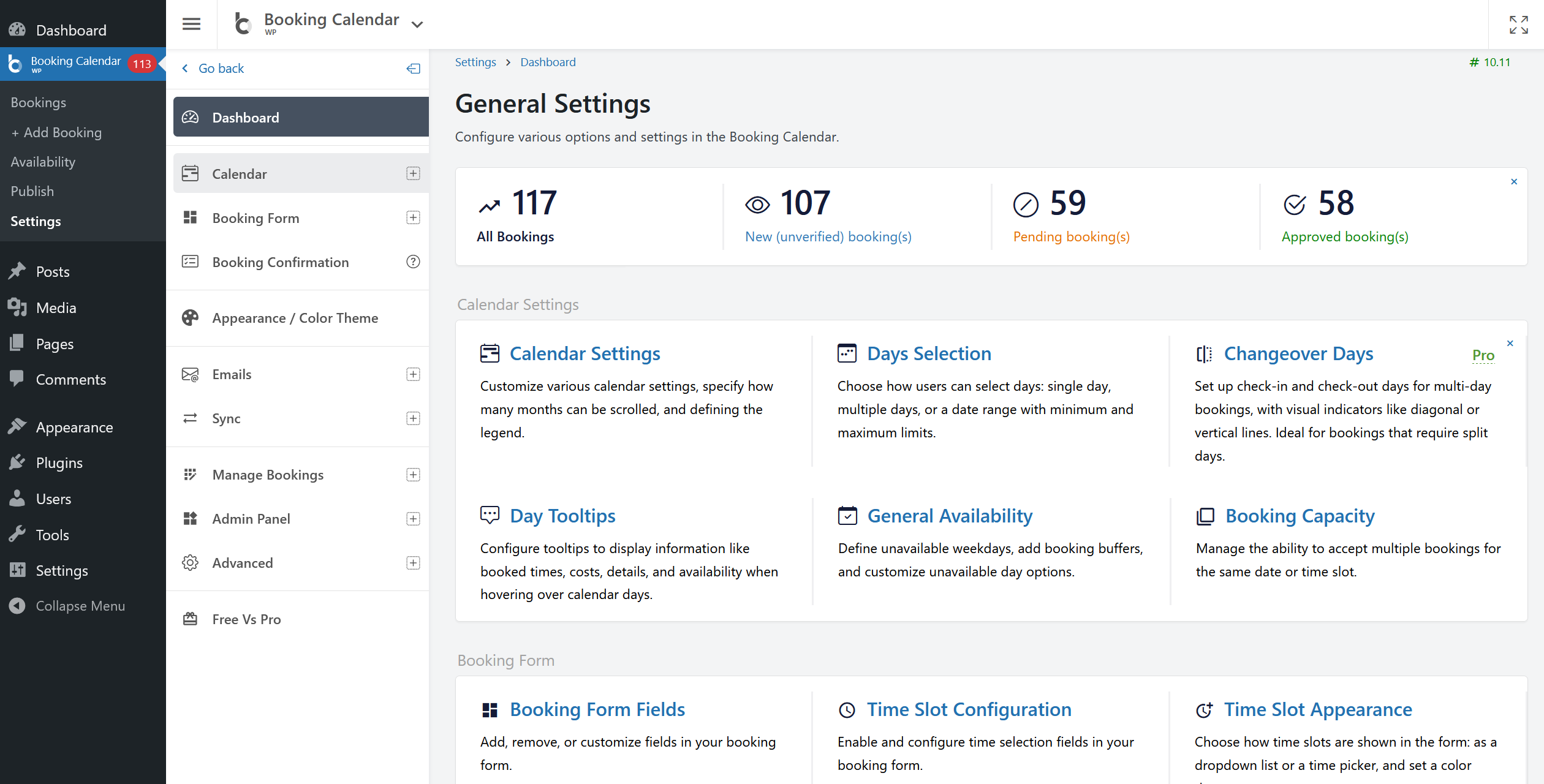View Approved bookings
This screenshot has width=1544, height=784.
(x=1345, y=236)
